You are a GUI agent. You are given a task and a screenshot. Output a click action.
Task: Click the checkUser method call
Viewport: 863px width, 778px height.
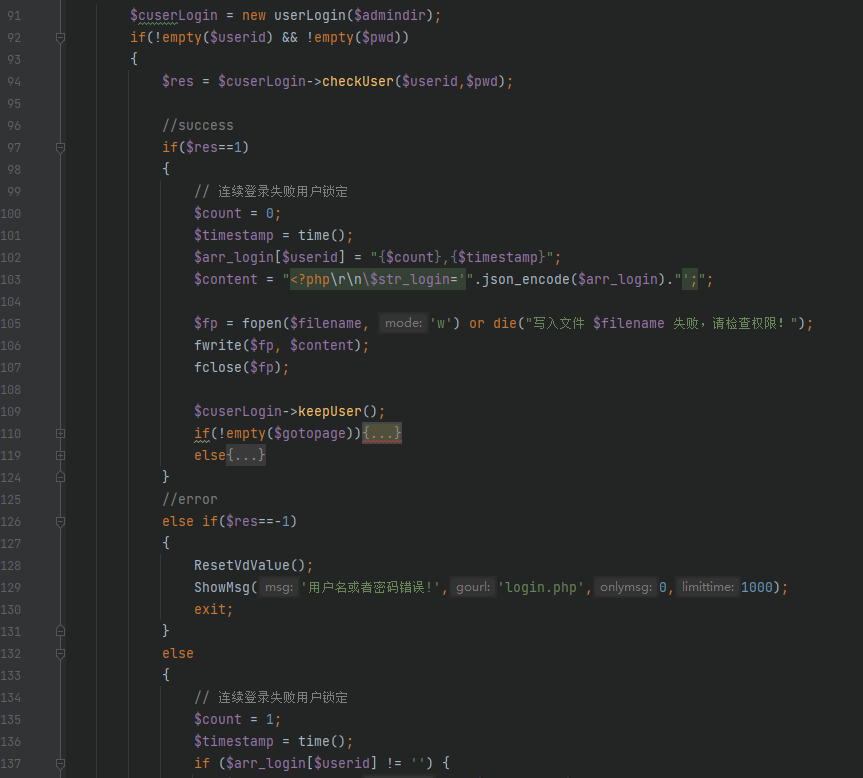(358, 81)
